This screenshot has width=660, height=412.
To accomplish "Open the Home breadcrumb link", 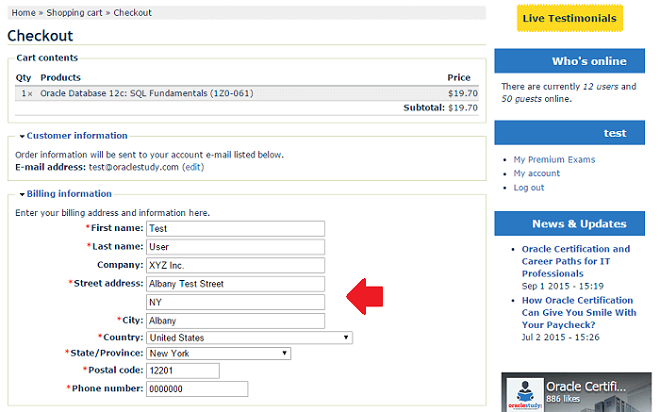I will (x=23, y=13).
